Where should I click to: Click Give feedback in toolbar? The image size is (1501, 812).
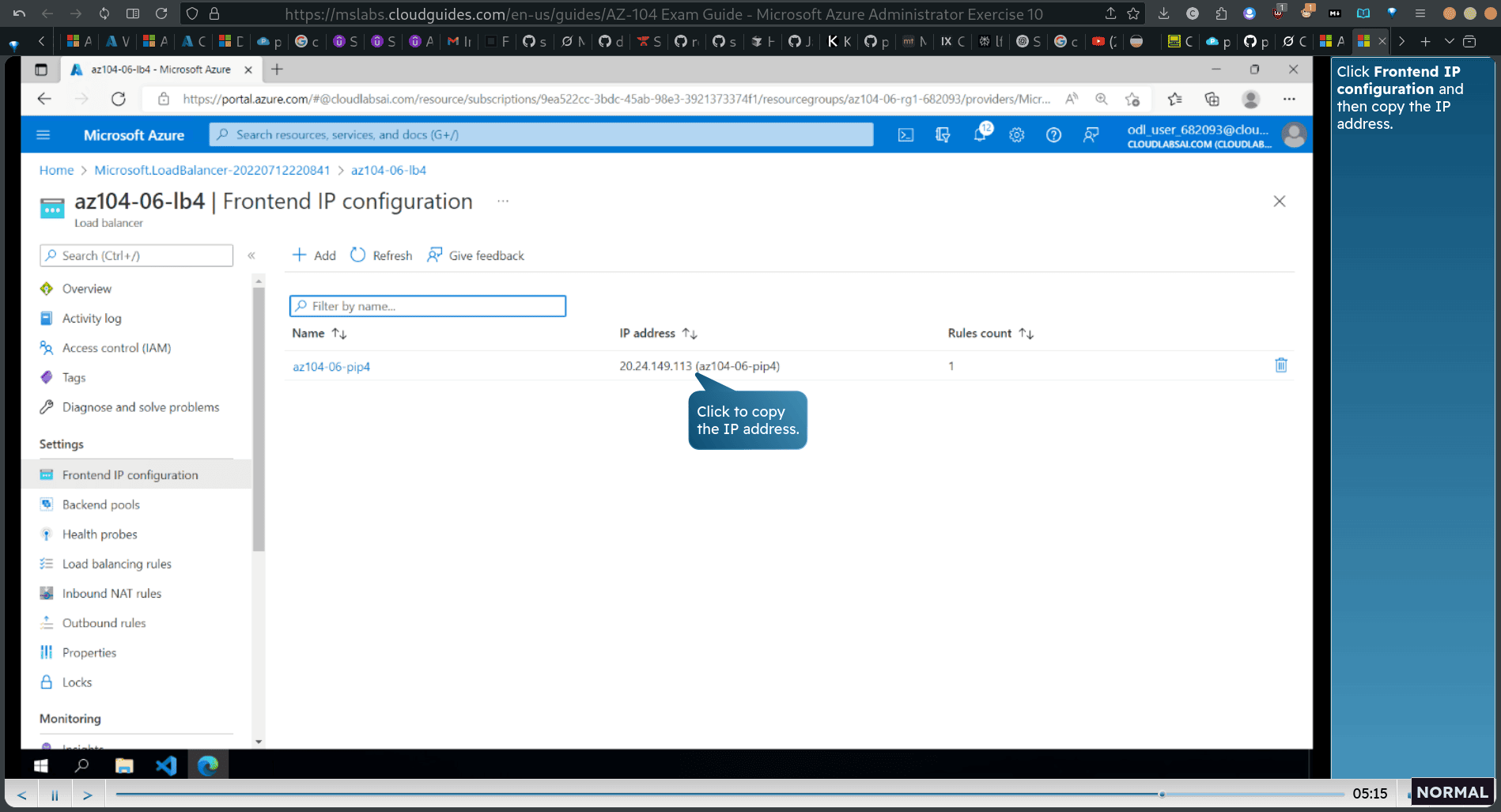click(475, 255)
